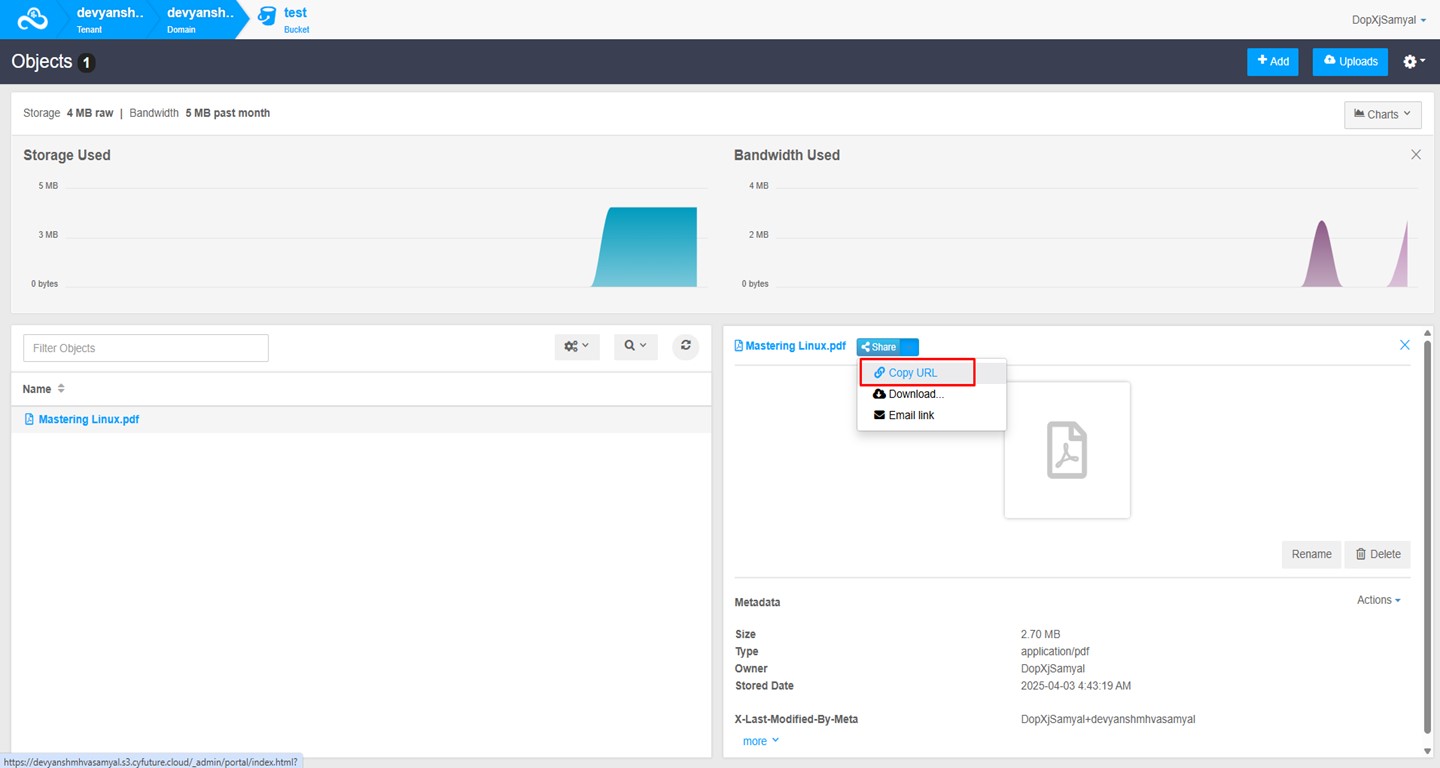The width and height of the screenshot is (1440, 768).
Task: Click the PDF file preview thumbnail
Action: (x=1066, y=450)
